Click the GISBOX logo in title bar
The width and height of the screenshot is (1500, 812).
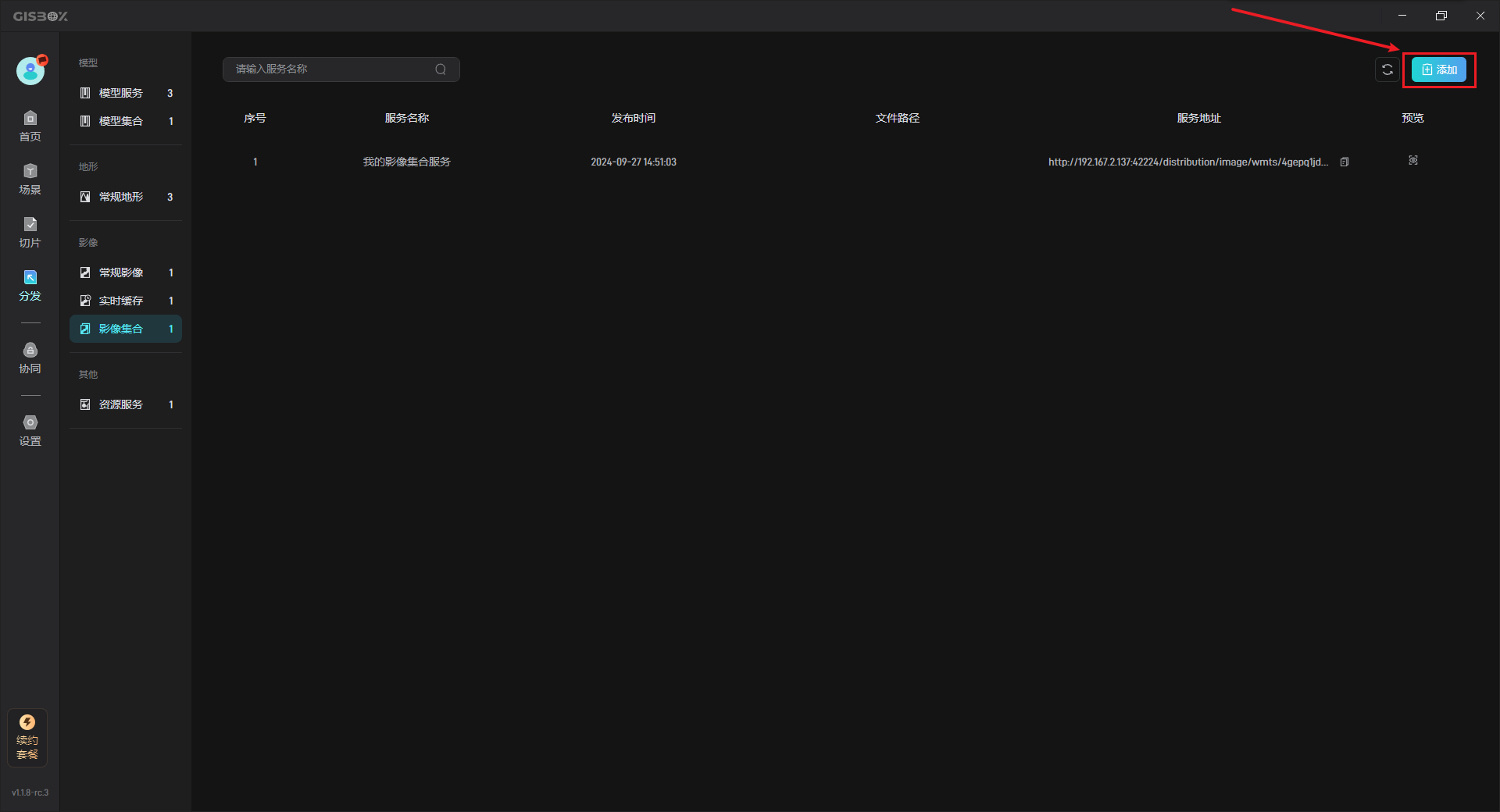tap(41, 16)
